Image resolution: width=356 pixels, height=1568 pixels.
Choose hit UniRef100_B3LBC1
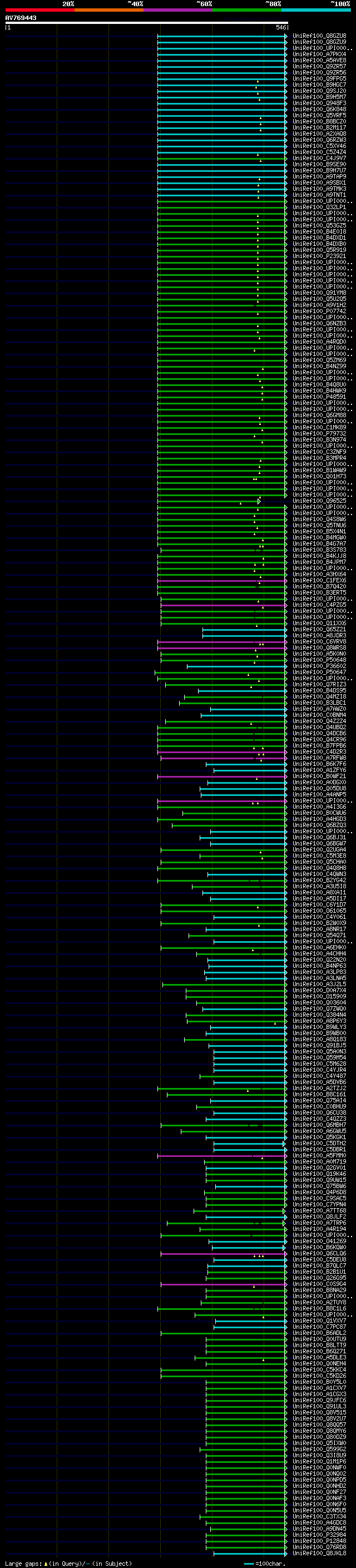[x=319, y=703]
